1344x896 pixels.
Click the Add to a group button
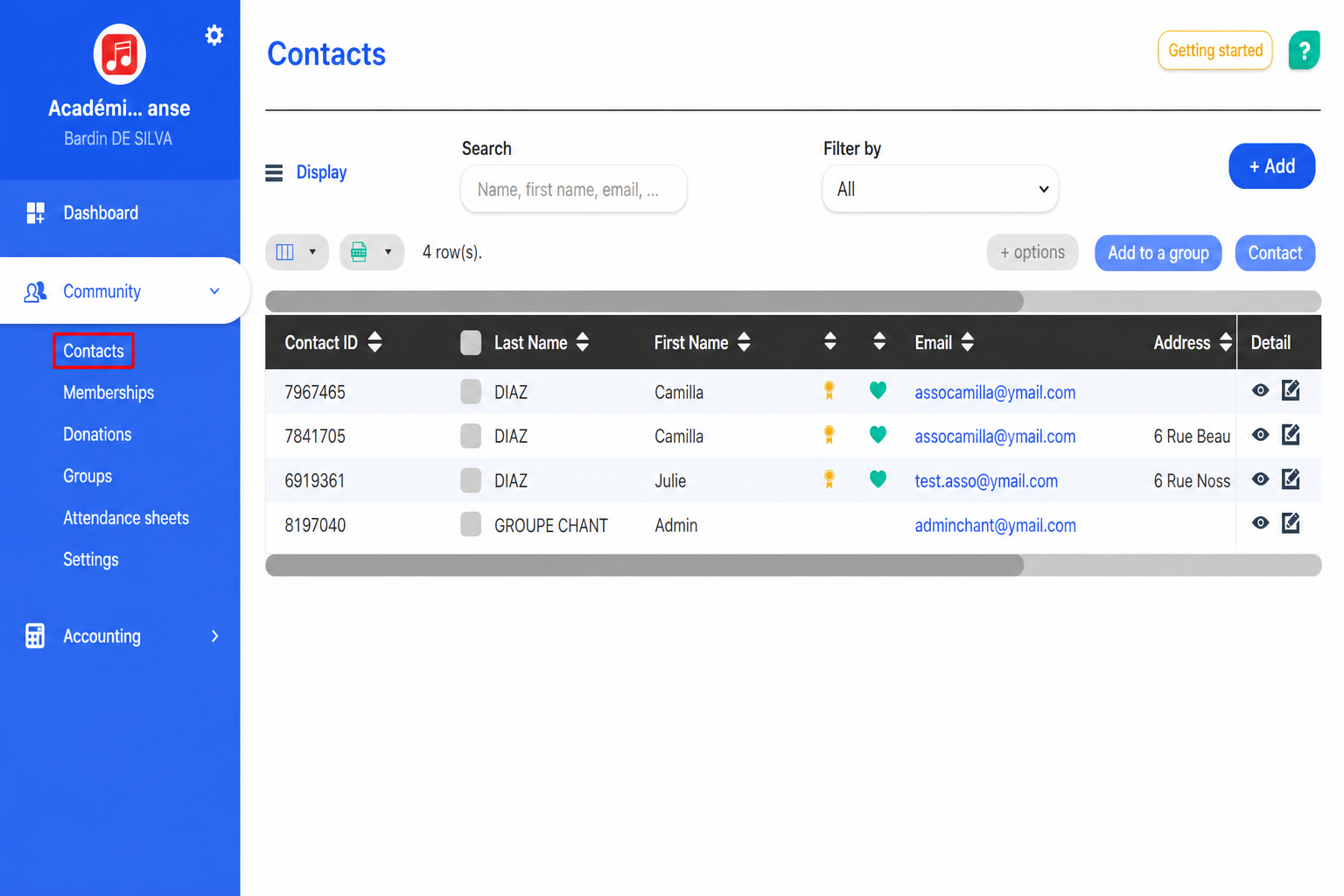(x=1158, y=253)
